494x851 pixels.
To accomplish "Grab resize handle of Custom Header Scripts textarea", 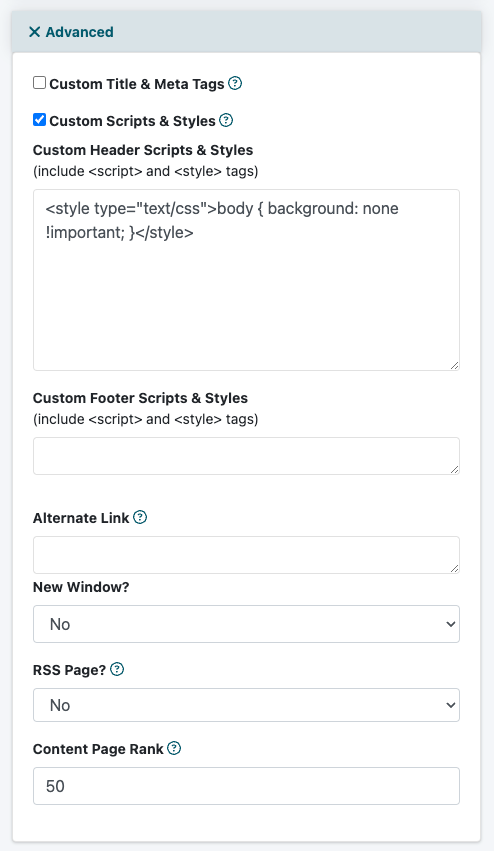I will pyautogui.click(x=454, y=365).
